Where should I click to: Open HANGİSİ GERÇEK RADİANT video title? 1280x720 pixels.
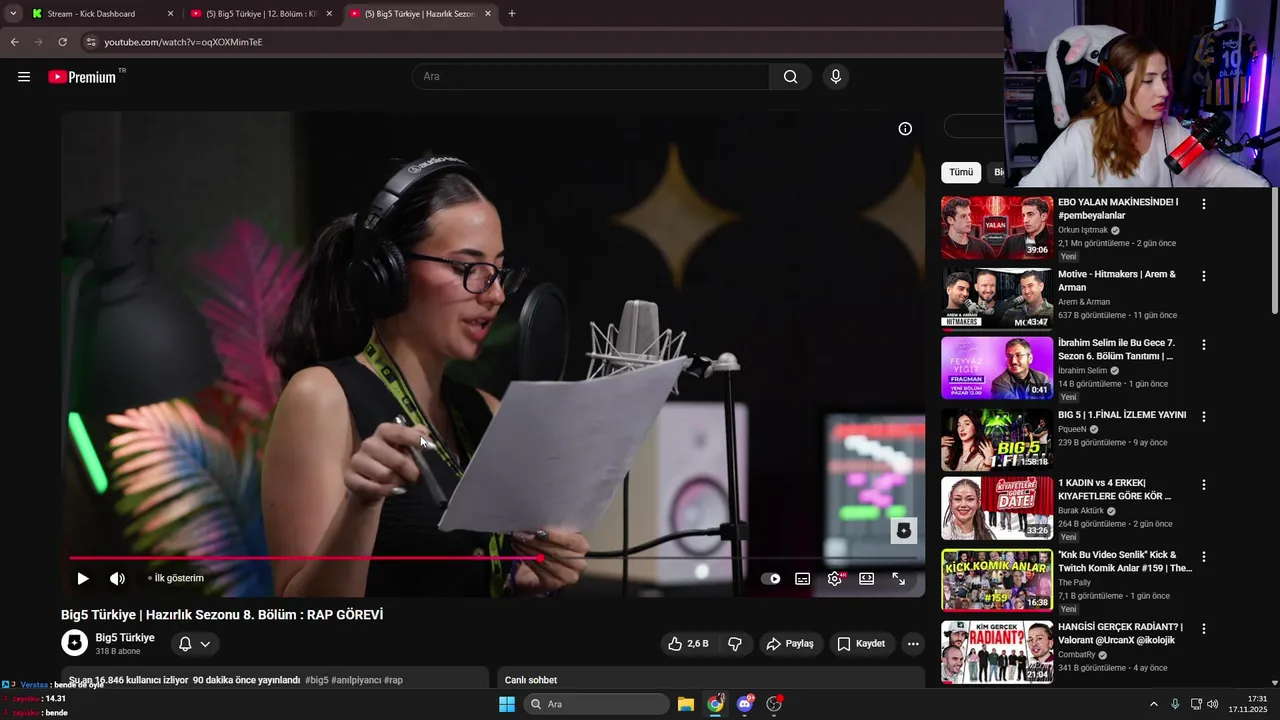coord(1120,633)
